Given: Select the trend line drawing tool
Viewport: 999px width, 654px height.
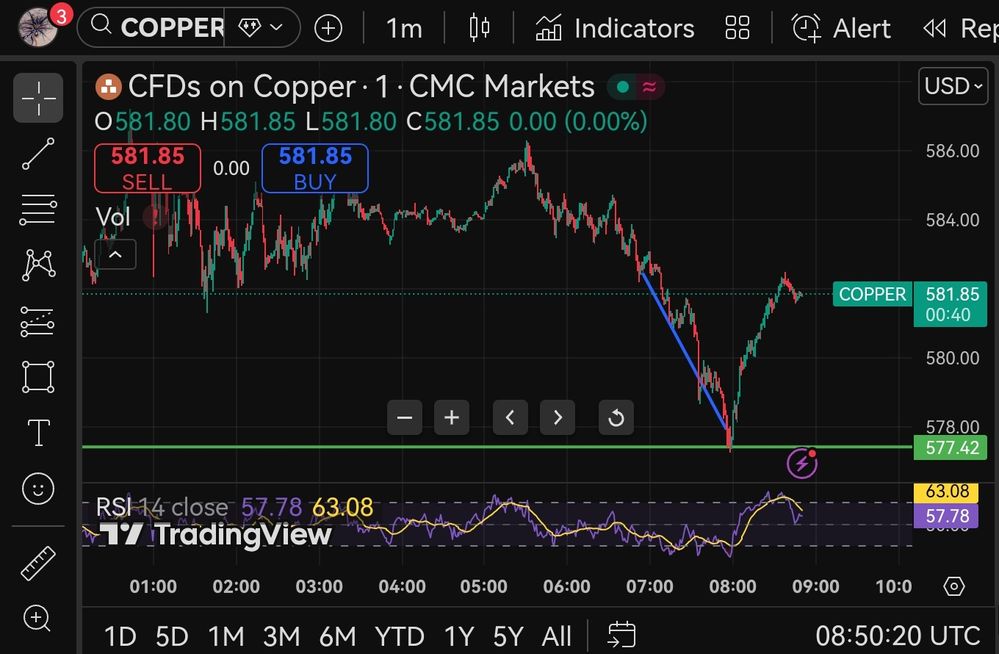Looking at the screenshot, I should (38, 154).
